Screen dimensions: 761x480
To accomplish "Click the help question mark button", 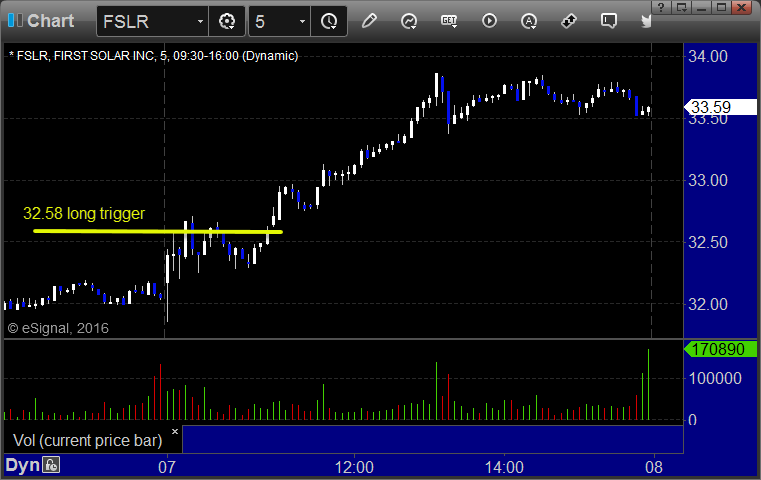I will click(661, 7).
